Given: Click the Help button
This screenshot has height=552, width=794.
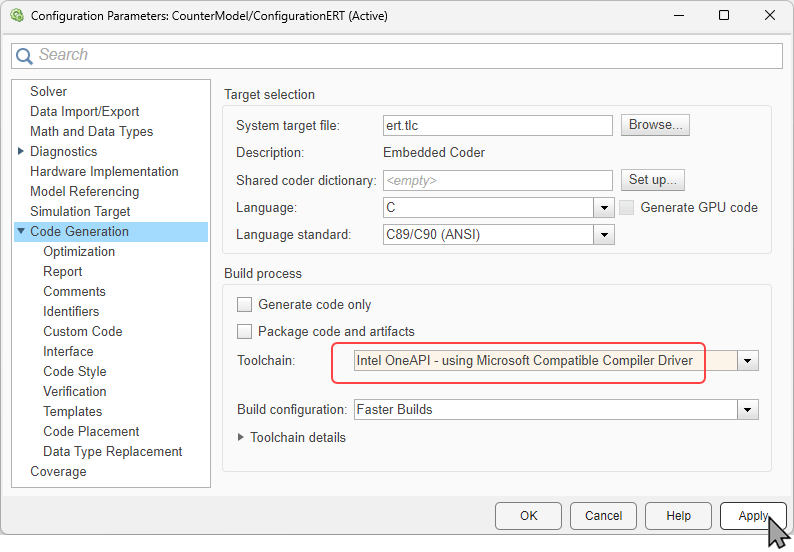Looking at the screenshot, I should tap(678, 516).
